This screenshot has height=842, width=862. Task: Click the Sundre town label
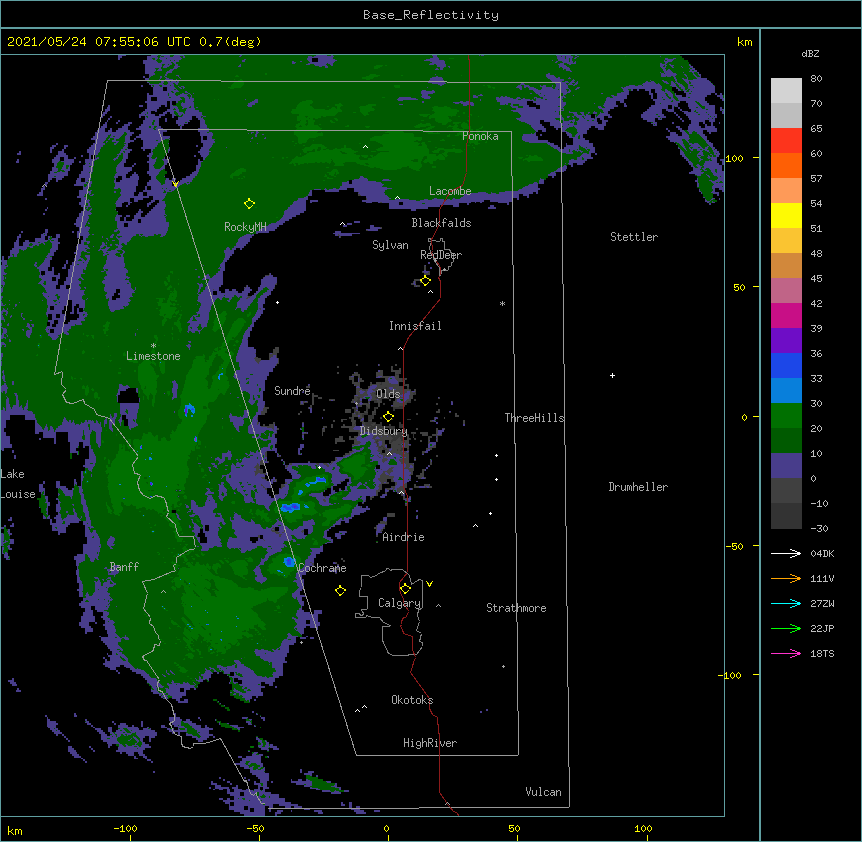tap(292, 391)
